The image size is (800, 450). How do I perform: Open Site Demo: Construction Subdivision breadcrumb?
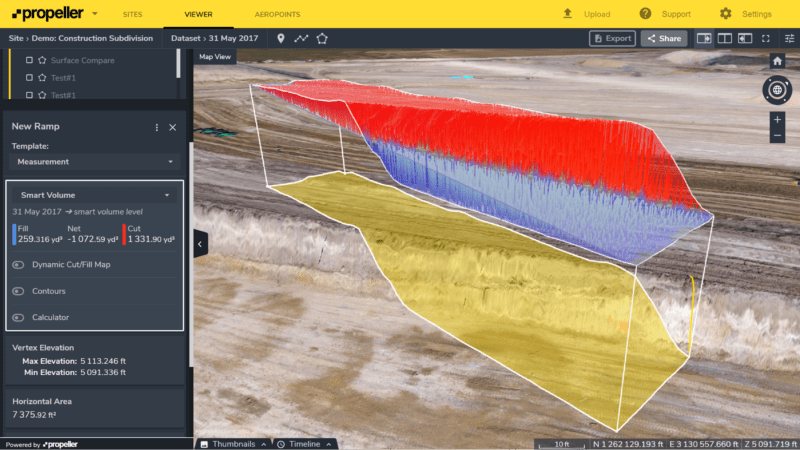[x=81, y=38]
